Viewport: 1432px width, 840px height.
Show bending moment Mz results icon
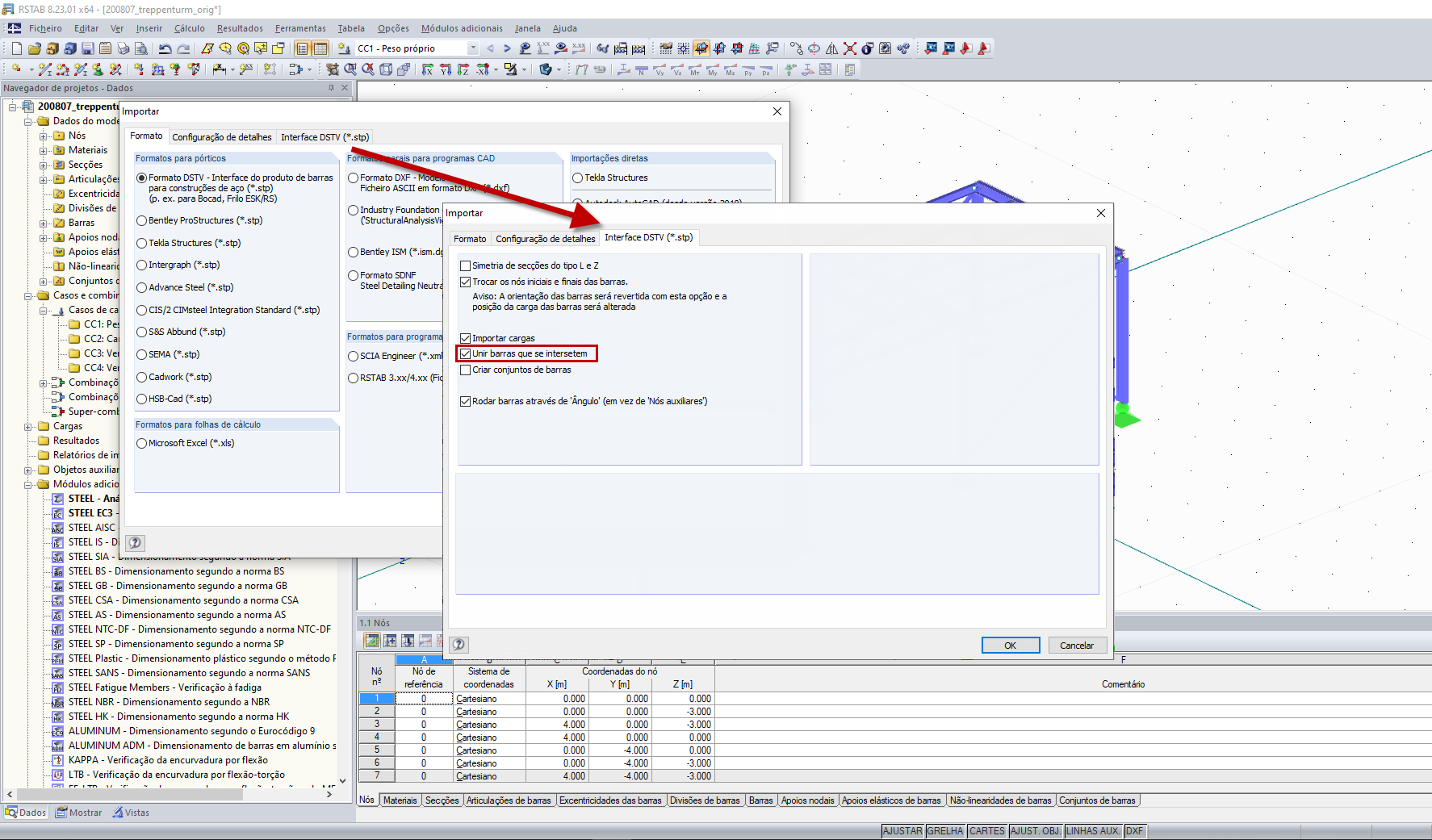[x=731, y=70]
